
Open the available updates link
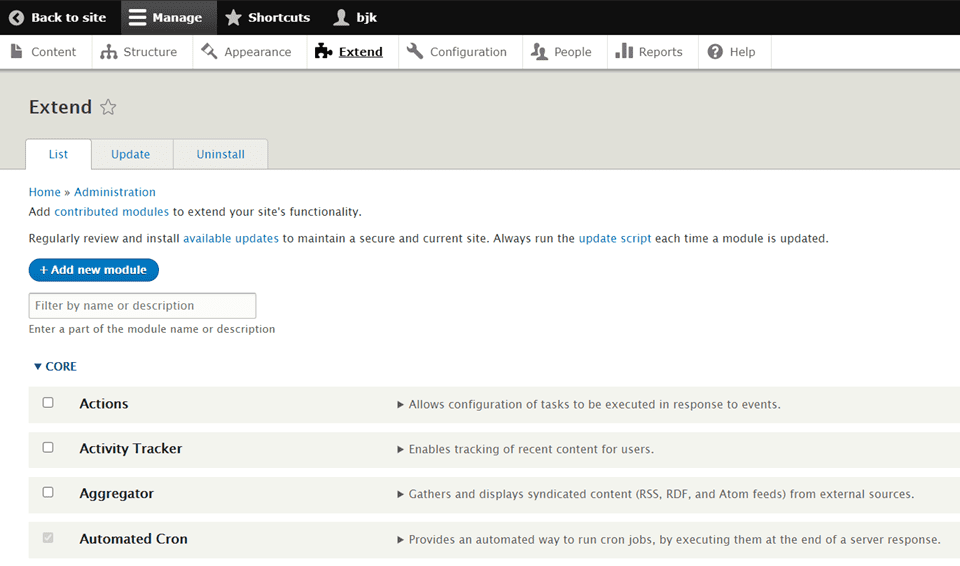pos(231,238)
